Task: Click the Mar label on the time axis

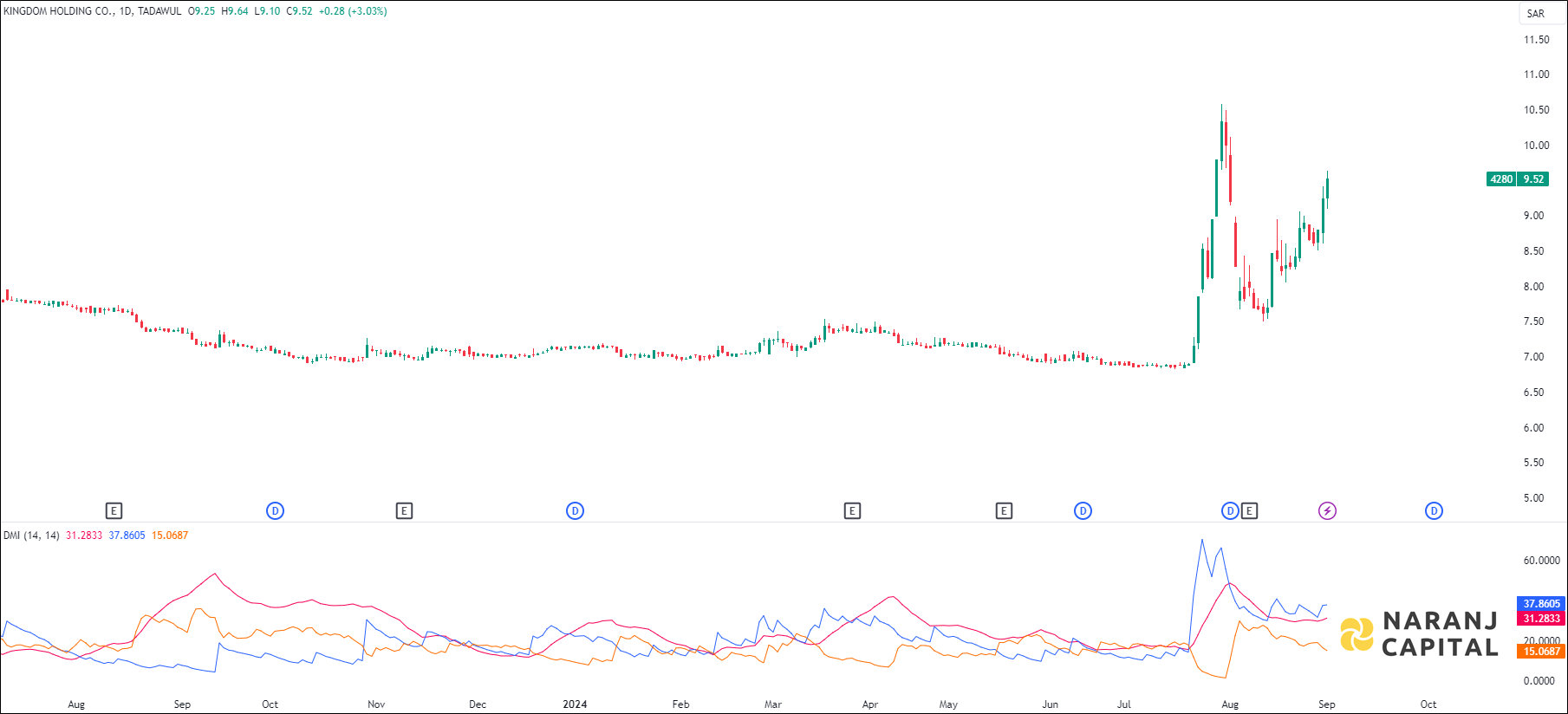Action: 773,704
